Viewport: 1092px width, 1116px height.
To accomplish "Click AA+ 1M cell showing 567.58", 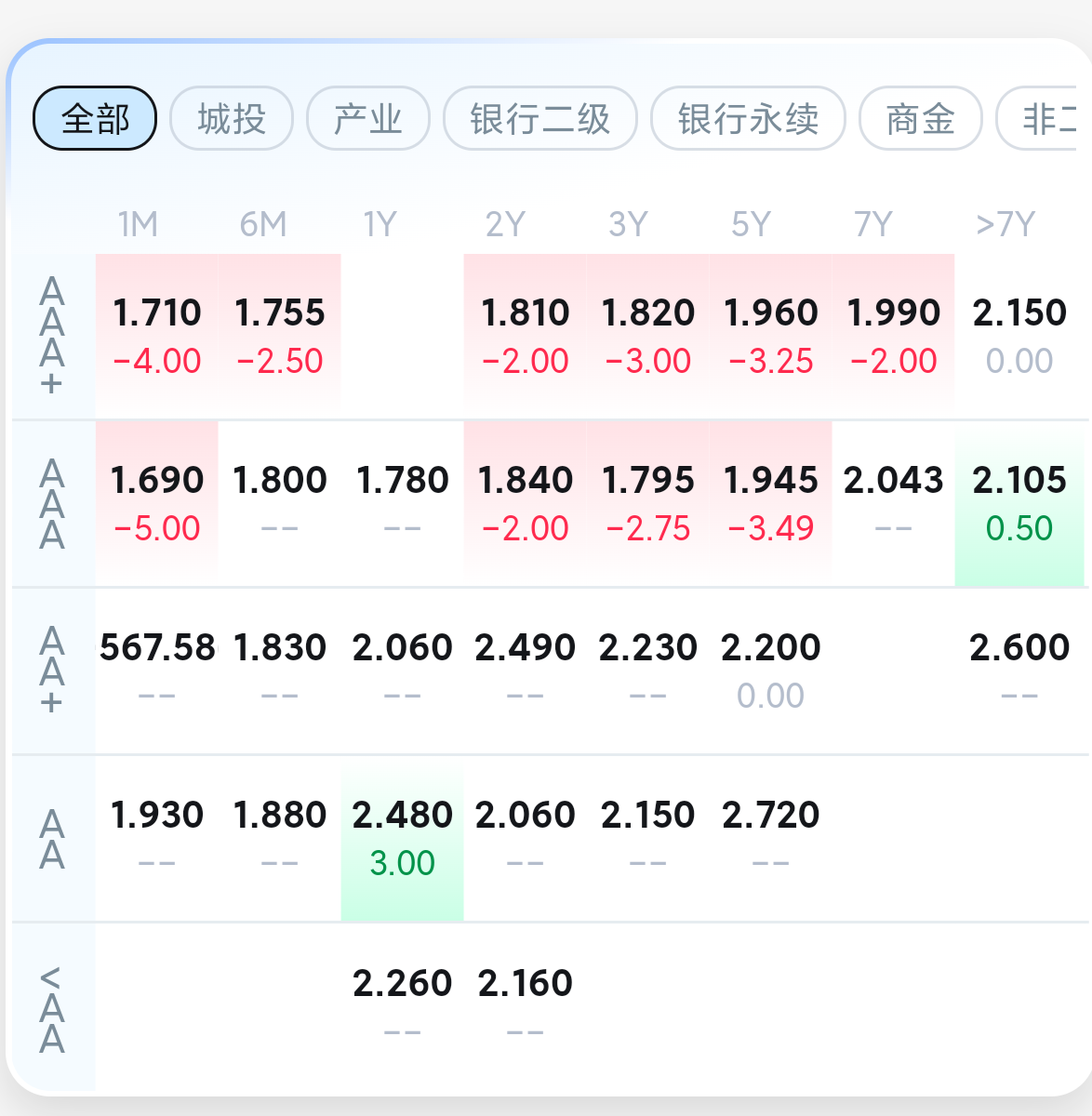I will (157, 671).
